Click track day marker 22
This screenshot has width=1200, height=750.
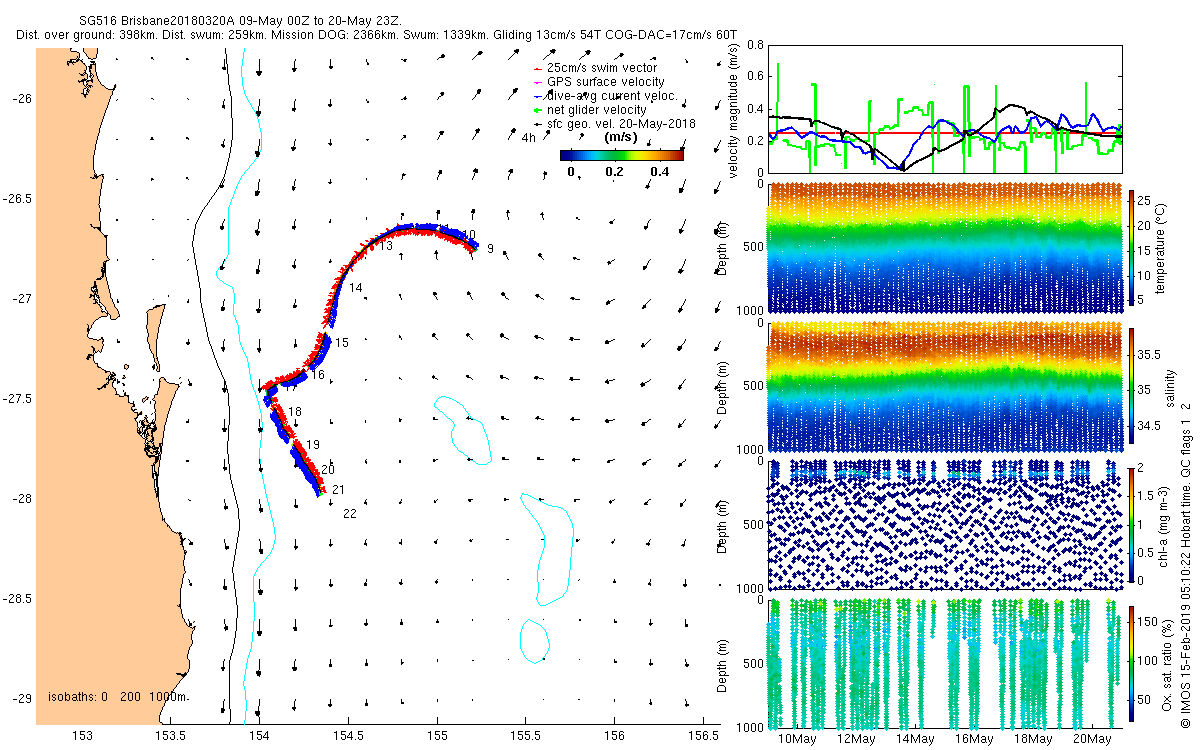click(x=350, y=514)
